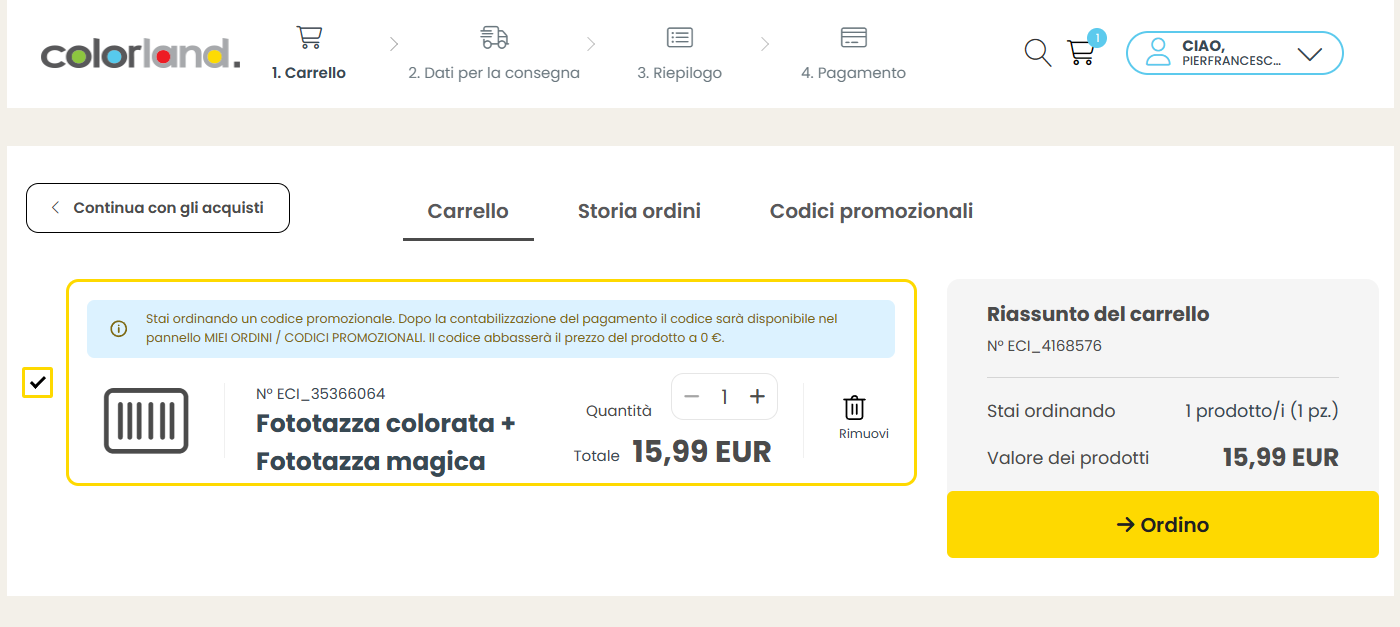The width and height of the screenshot is (1400, 627).
Task: Open the Codici promozionali tab
Action: [x=871, y=211]
